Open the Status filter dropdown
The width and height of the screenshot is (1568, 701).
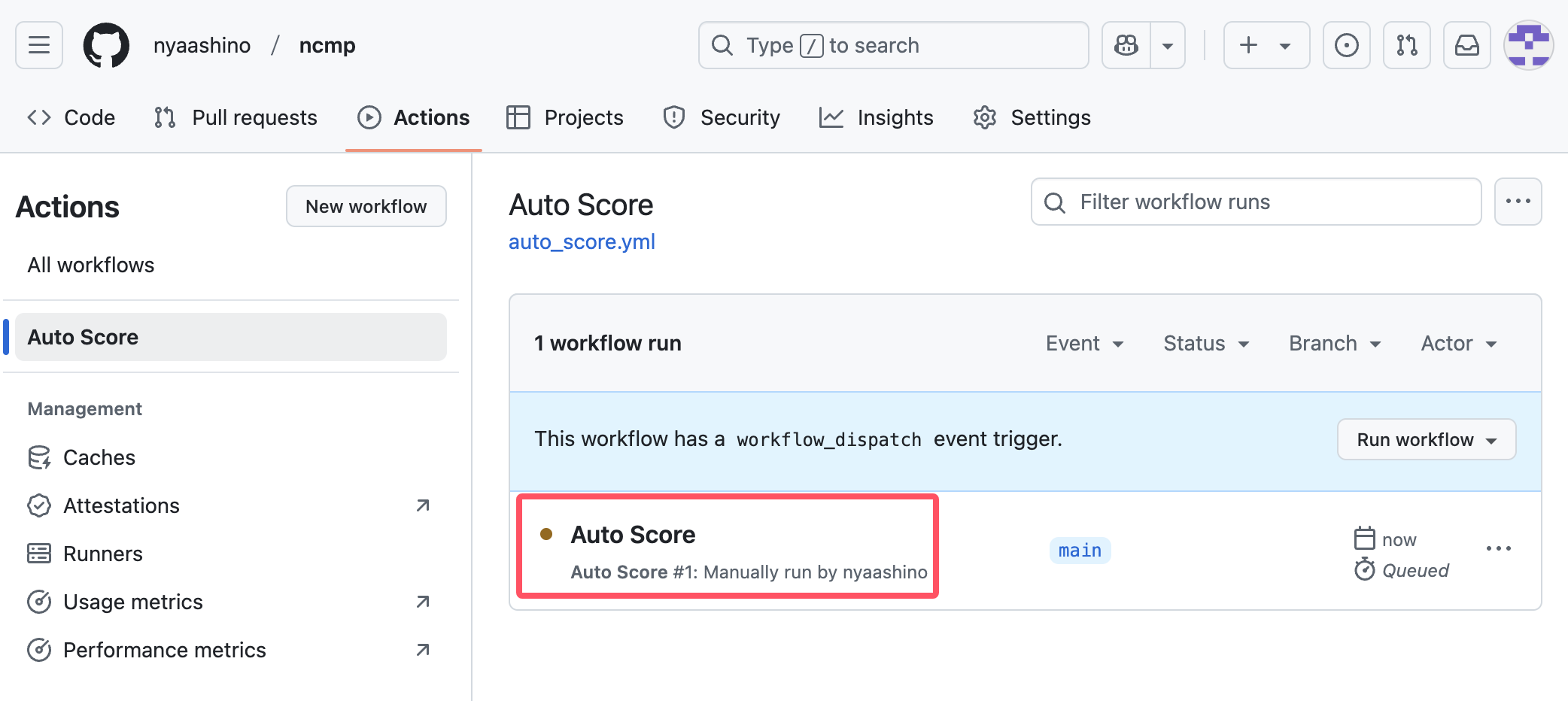click(1205, 343)
